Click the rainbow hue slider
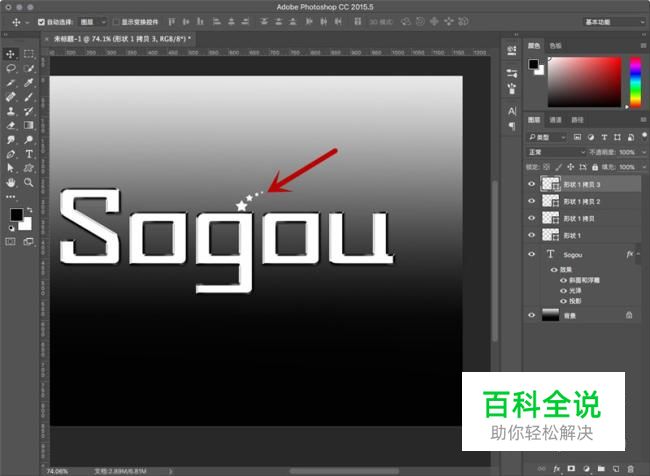Image resolution: width=650 pixels, height=476 pixels. click(635, 82)
